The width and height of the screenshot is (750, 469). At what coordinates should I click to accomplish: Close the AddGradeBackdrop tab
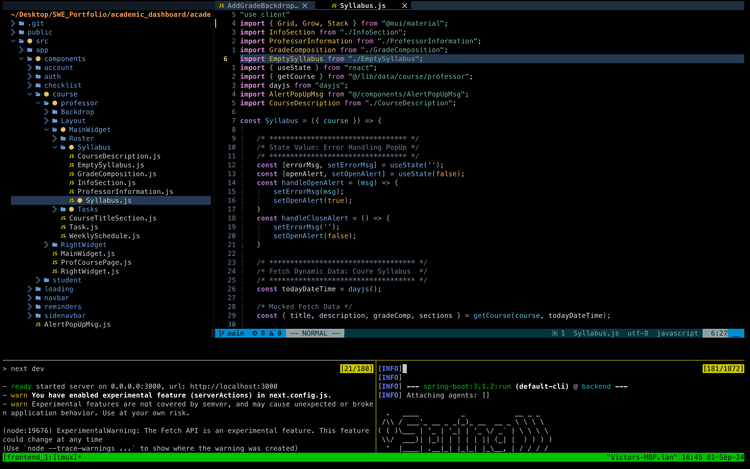[305, 6]
